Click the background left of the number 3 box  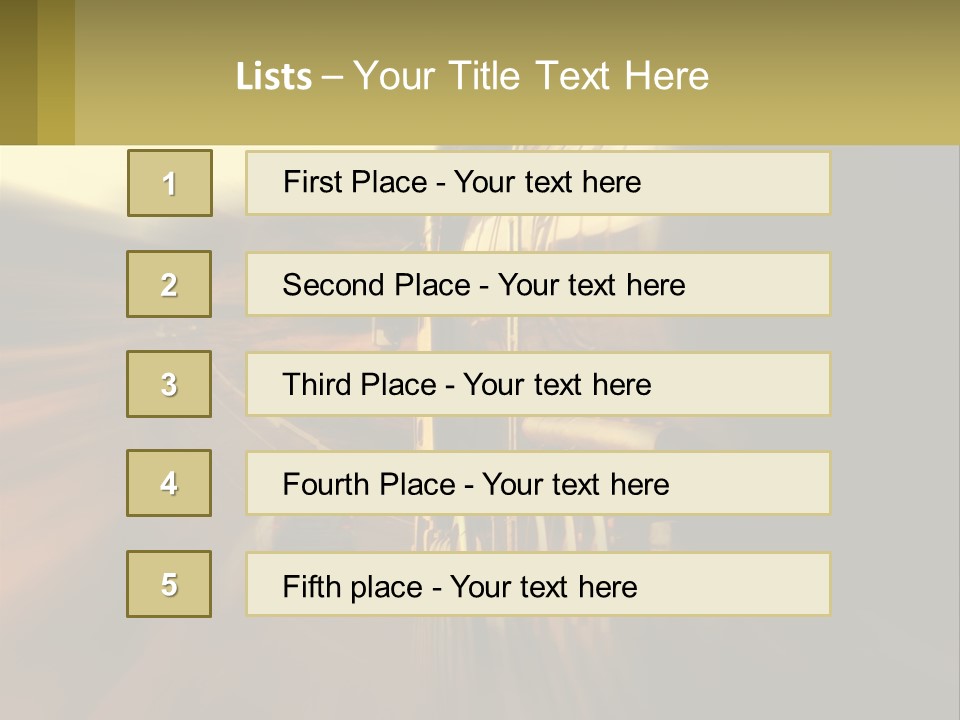click(62, 384)
